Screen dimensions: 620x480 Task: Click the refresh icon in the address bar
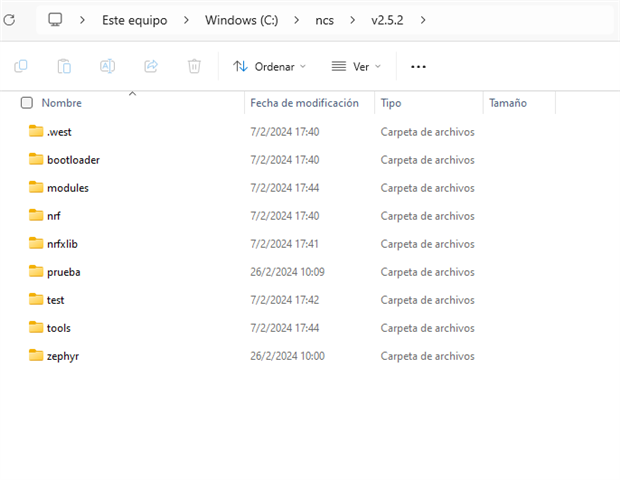pos(9,20)
